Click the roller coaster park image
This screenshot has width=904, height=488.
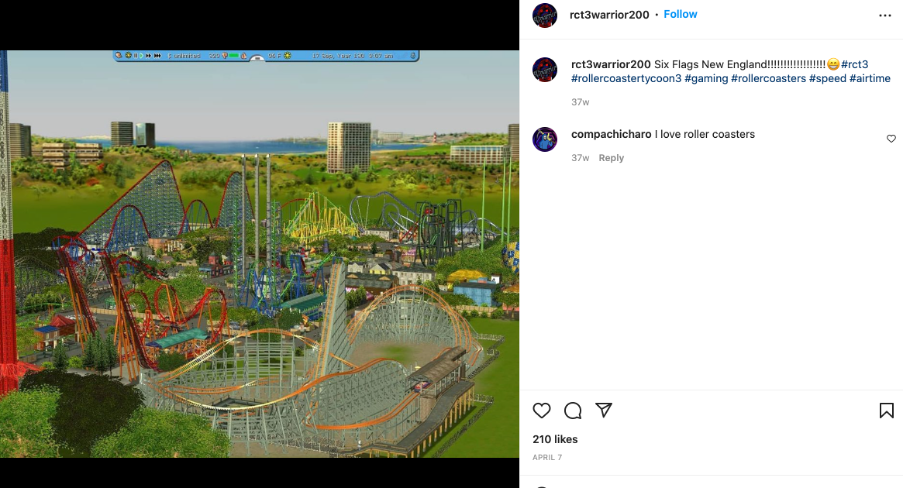pyautogui.click(x=259, y=254)
